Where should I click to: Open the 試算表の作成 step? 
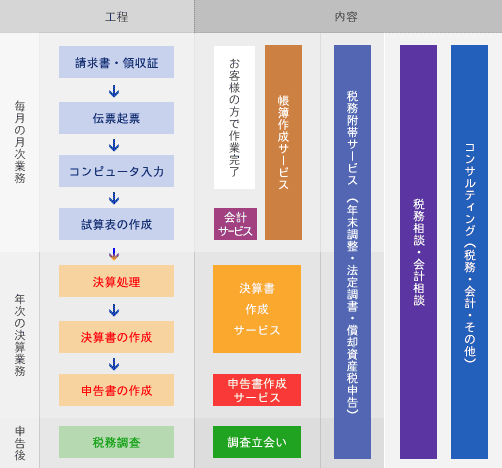coord(116,224)
